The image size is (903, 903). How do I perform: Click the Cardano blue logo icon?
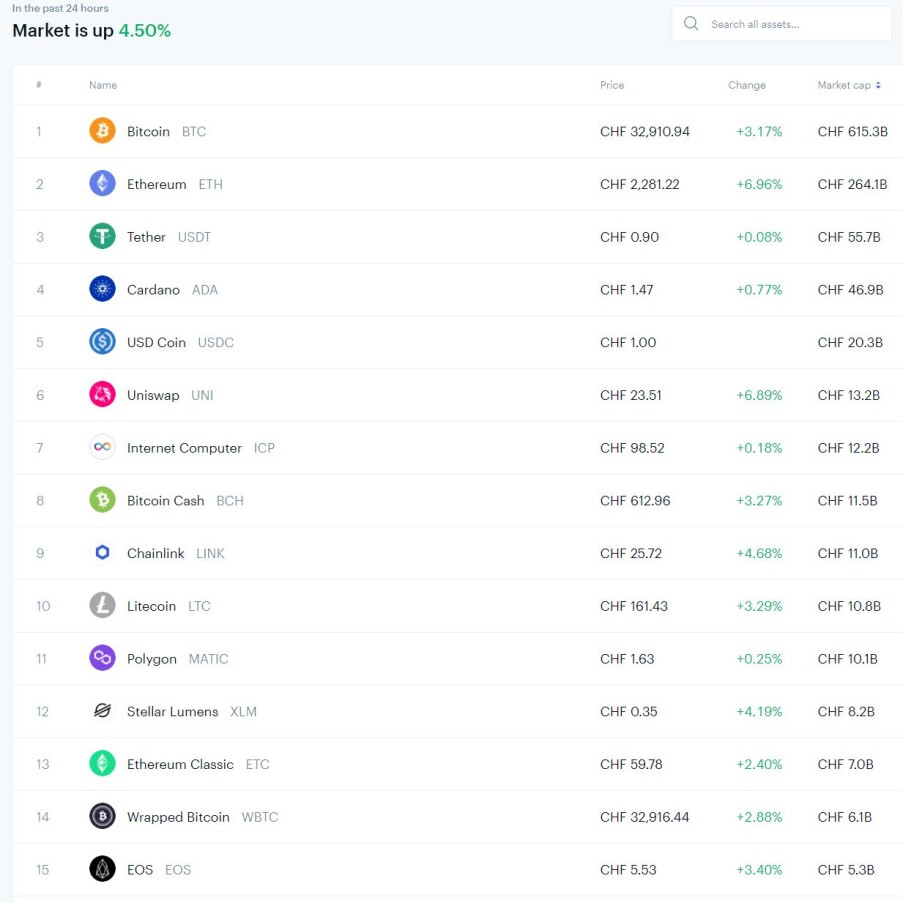[102, 289]
